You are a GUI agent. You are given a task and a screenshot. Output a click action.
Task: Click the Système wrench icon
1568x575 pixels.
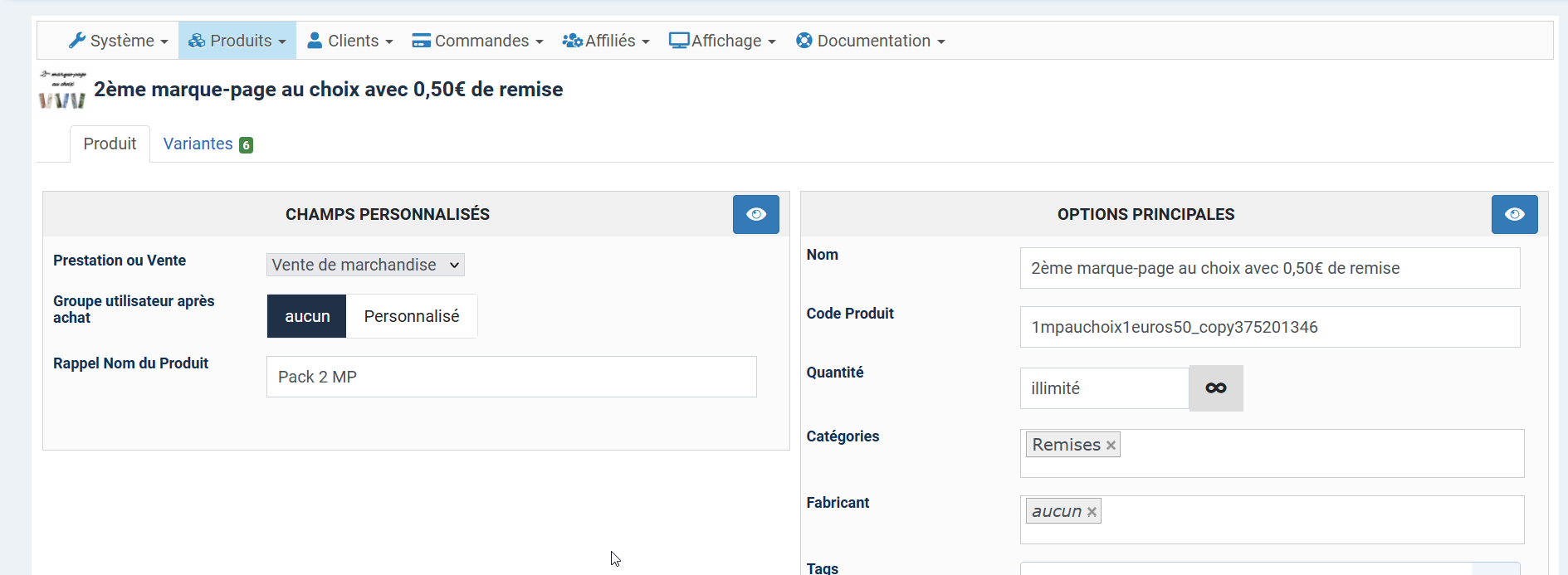(77, 41)
